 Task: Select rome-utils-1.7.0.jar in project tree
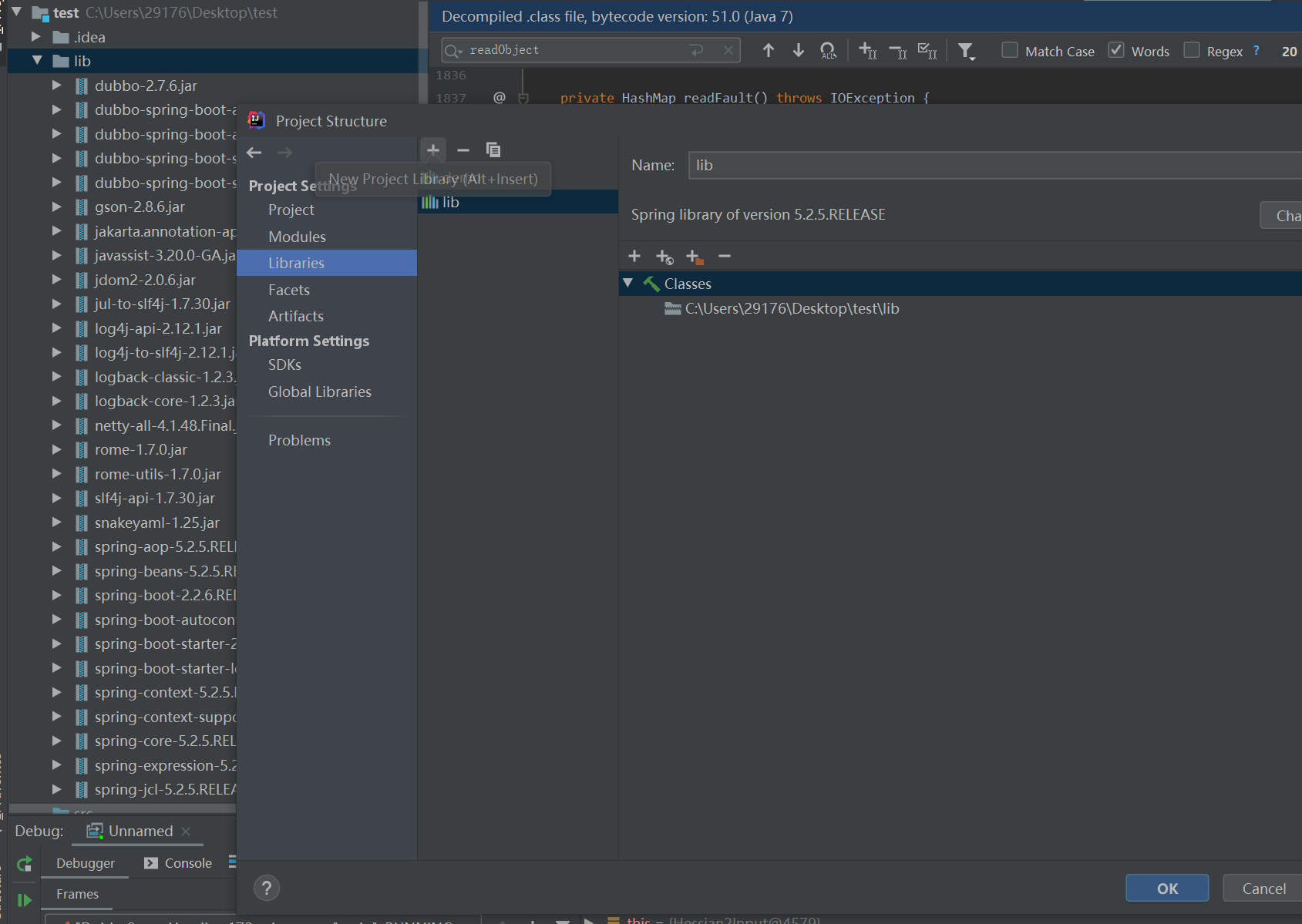157,474
